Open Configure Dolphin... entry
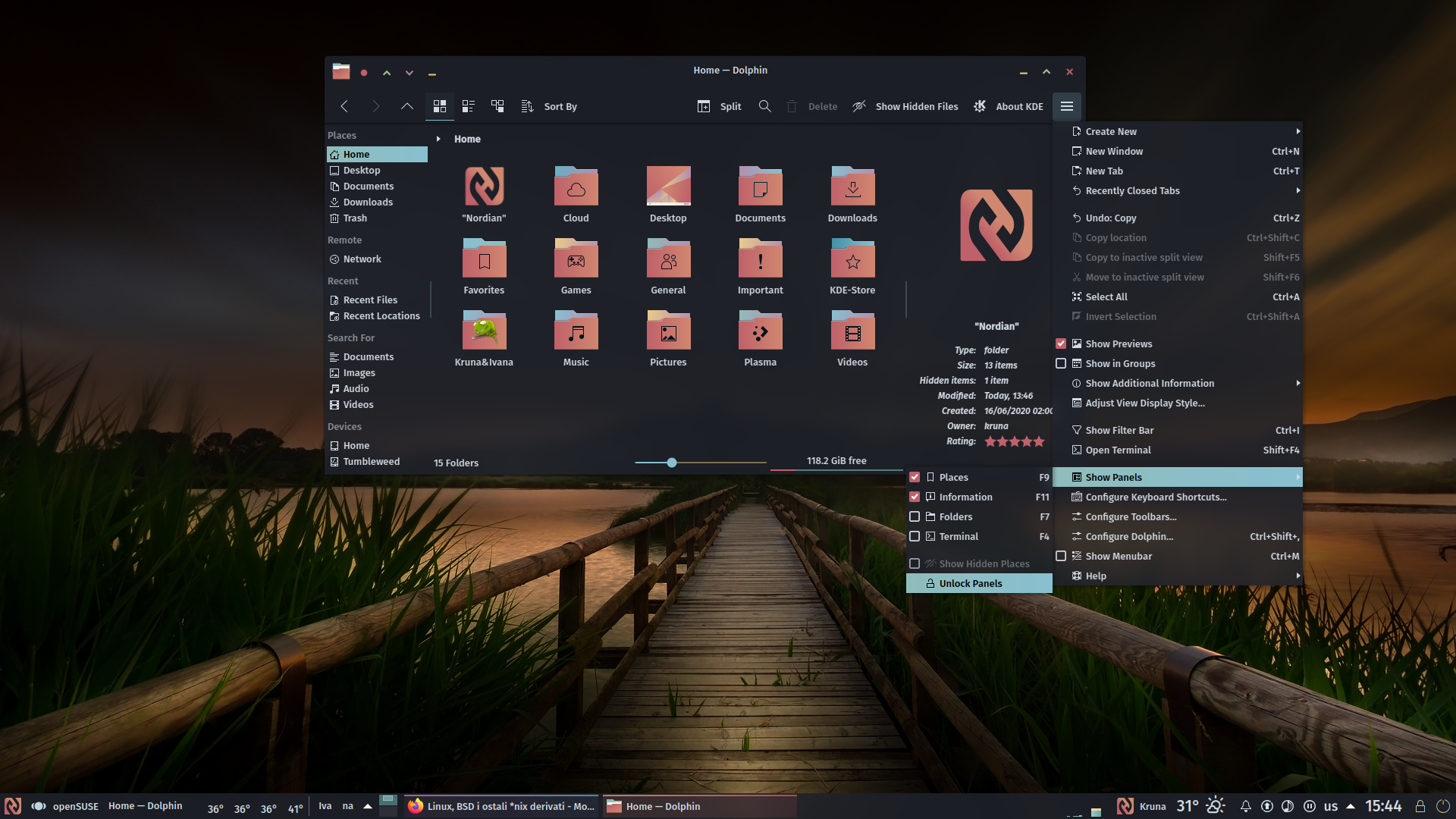Image resolution: width=1456 pixels, height=819 pixels. [1178, 536]
